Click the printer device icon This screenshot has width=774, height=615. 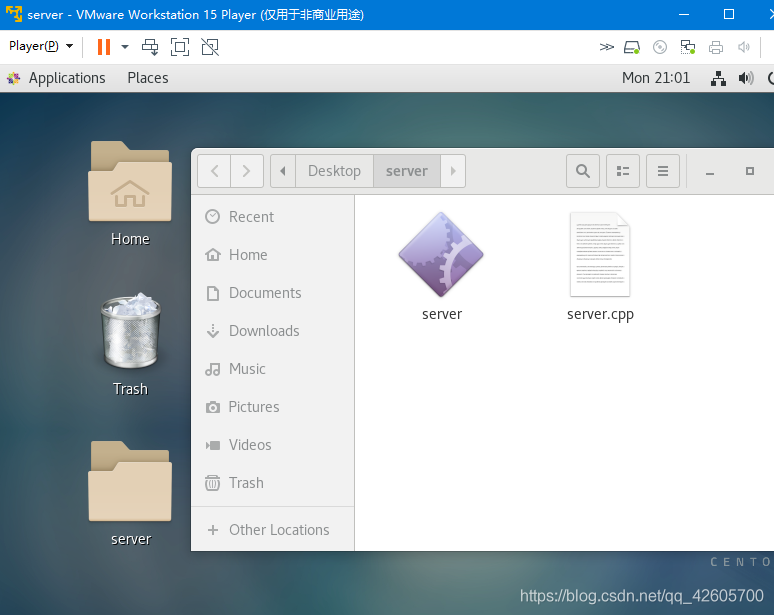pyautogui.click(x=716, y=47)
